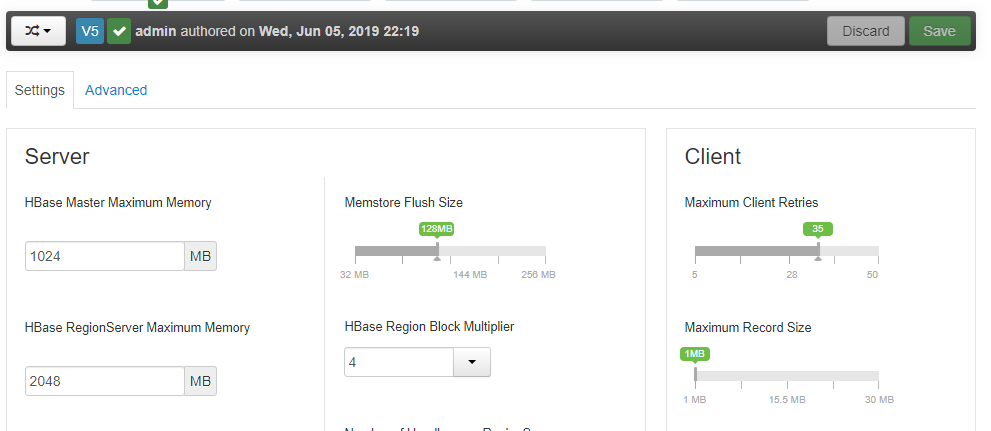Click the 35 Maximum Client Retries tooltip
991x431 pixels.
818,229
